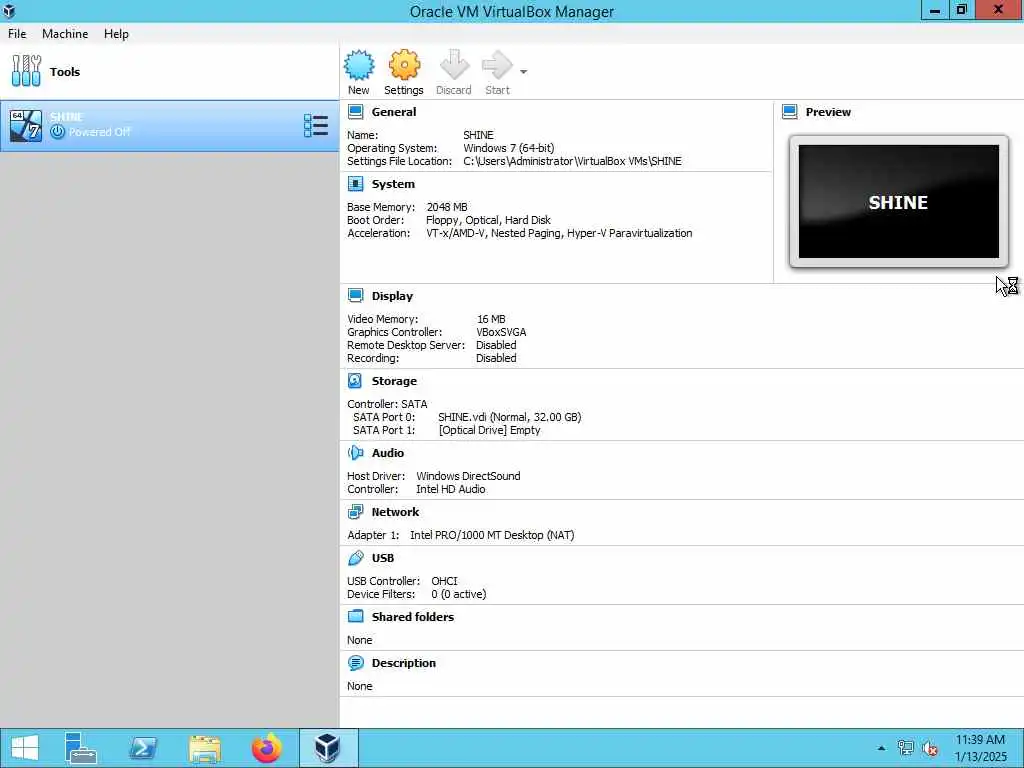Click the boot order Floppy, Optical, Hard Disk

click(x=488, y=220)
